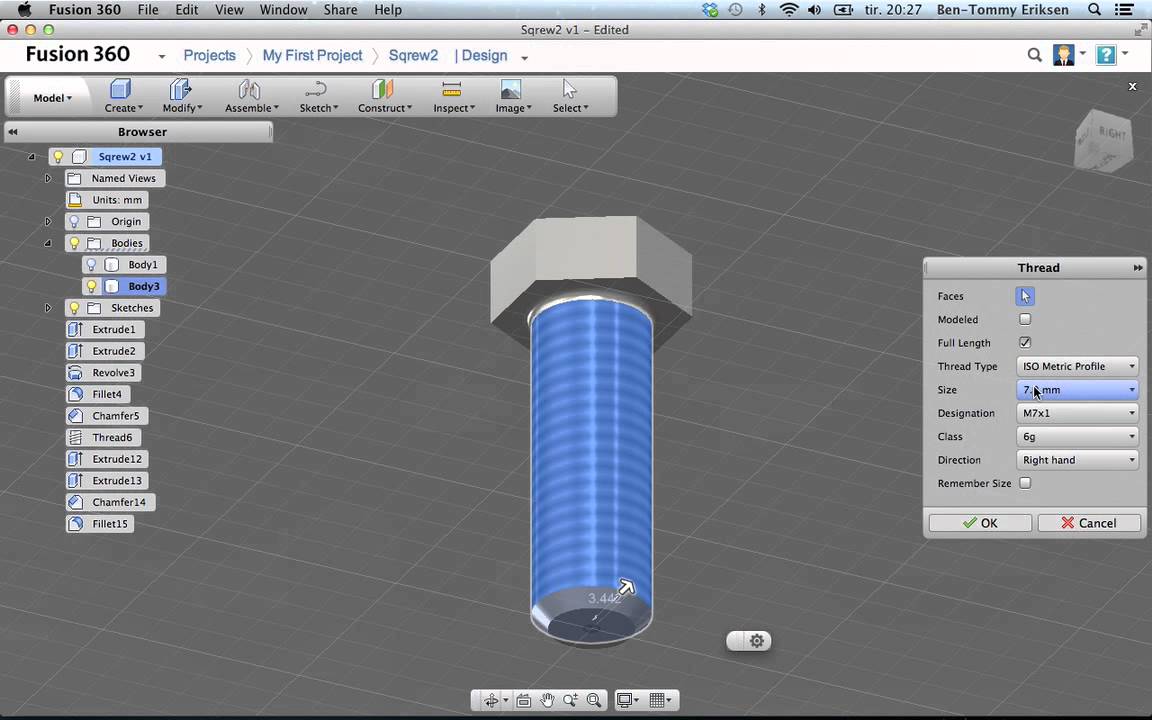
Task: Expand the Sketches folder arrow
Action: 48,308
